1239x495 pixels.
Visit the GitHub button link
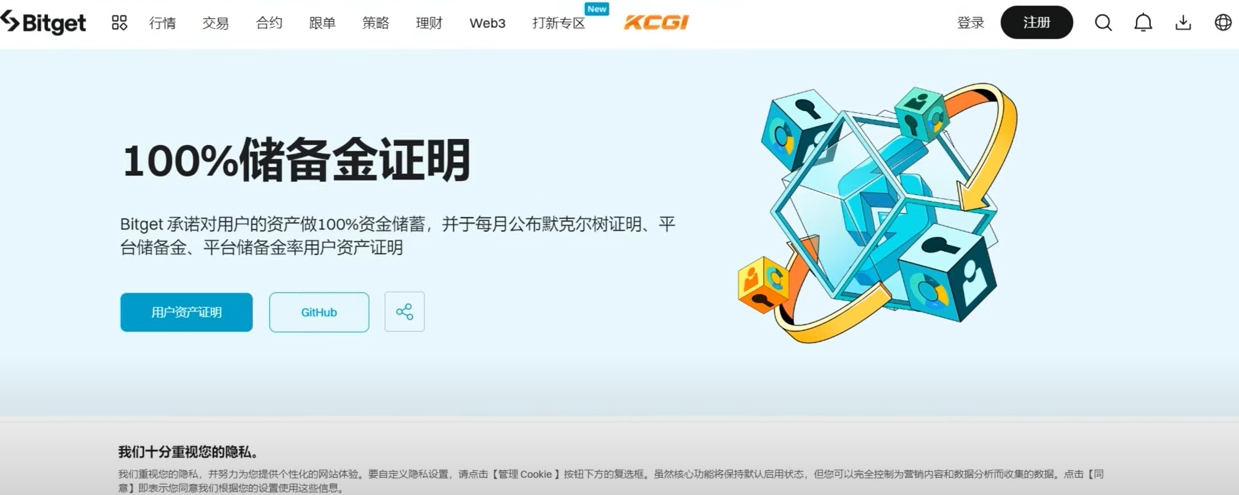tap(319, 312)
